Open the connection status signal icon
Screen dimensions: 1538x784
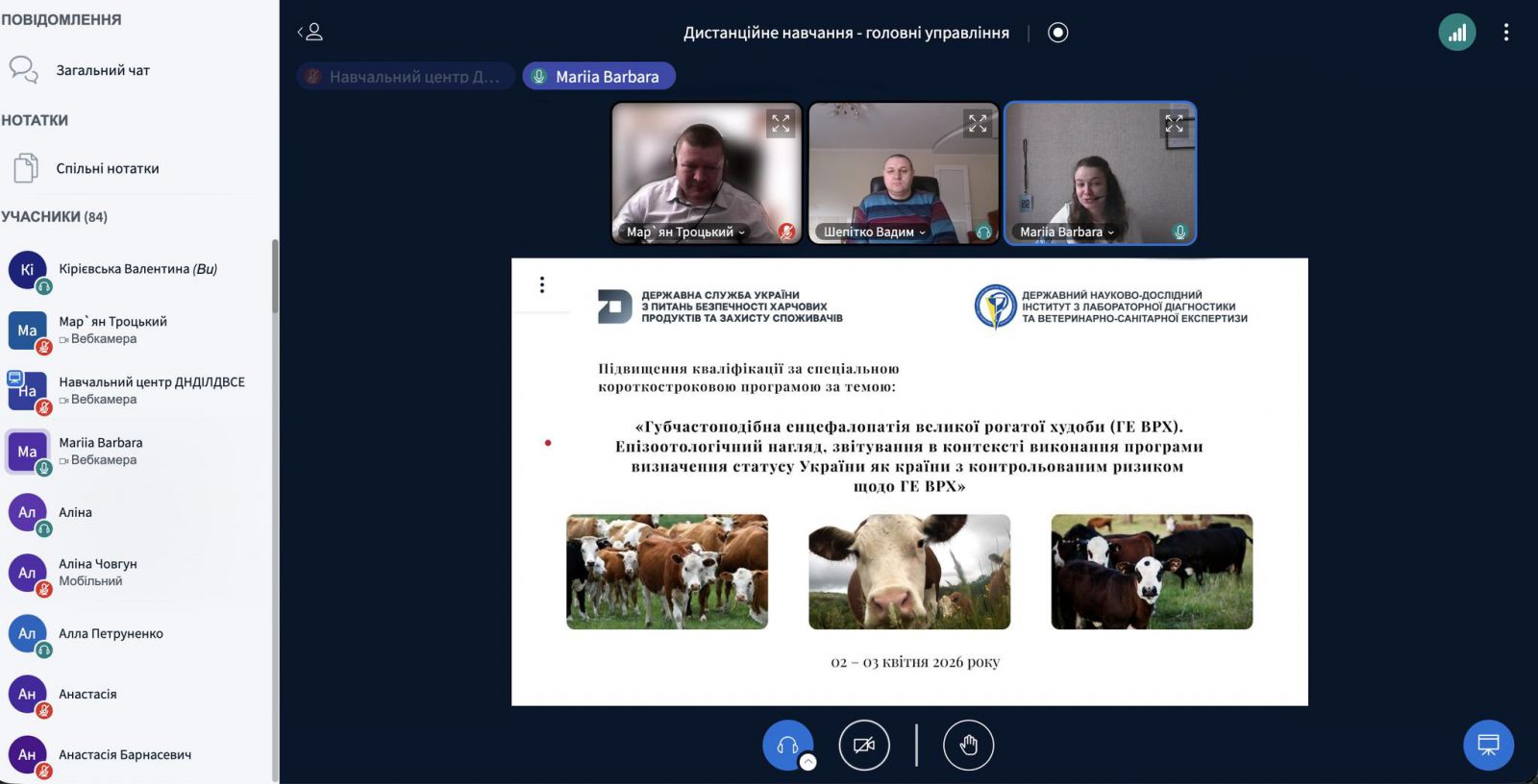[1456, 33]
